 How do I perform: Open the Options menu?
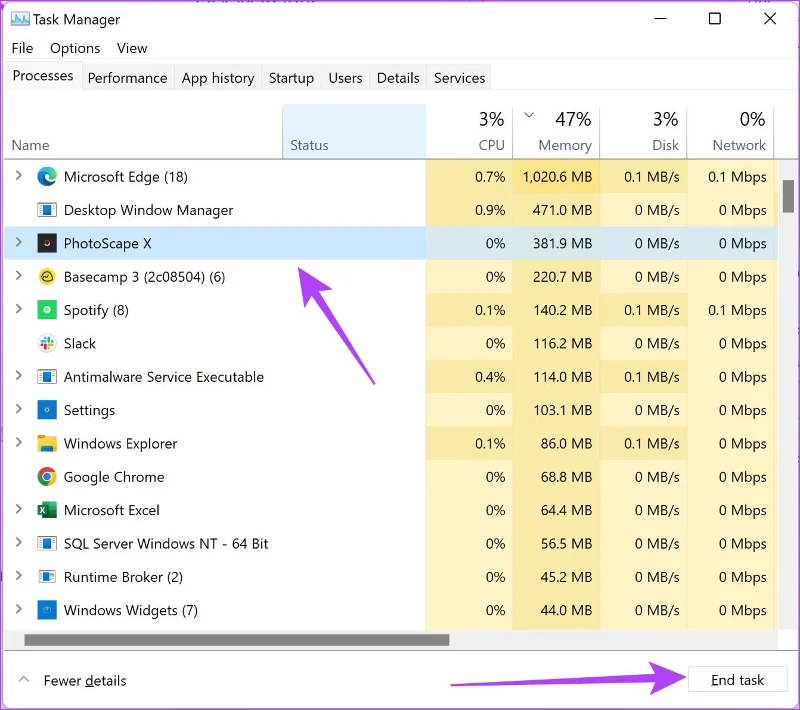point(75,48)
